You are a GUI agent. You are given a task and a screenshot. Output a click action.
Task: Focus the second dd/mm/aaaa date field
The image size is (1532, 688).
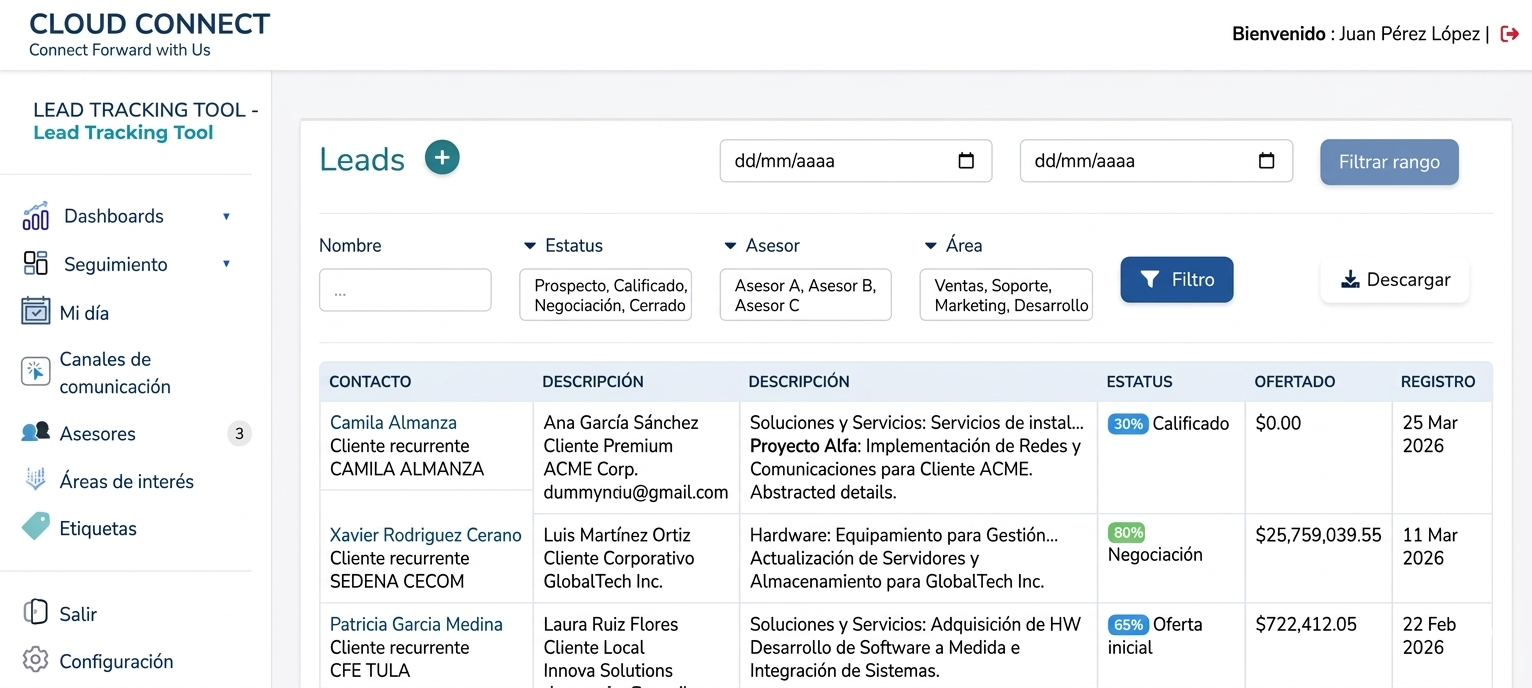[x=1156, y=161]
